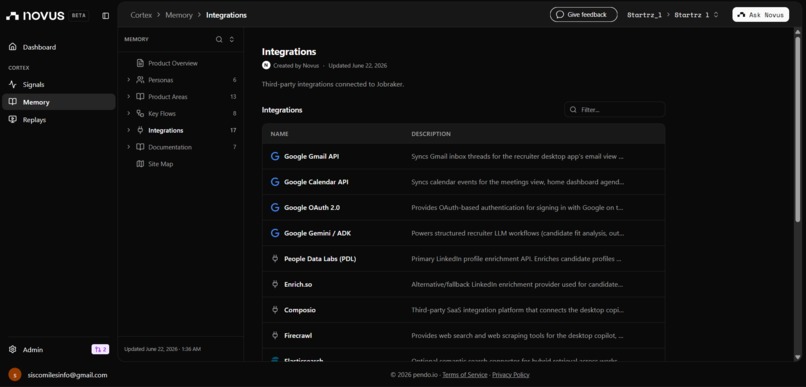This screenshot has width=806, height=387.
Task: Expand the Key Flows tree node
Action: click(x=129, y=114)
